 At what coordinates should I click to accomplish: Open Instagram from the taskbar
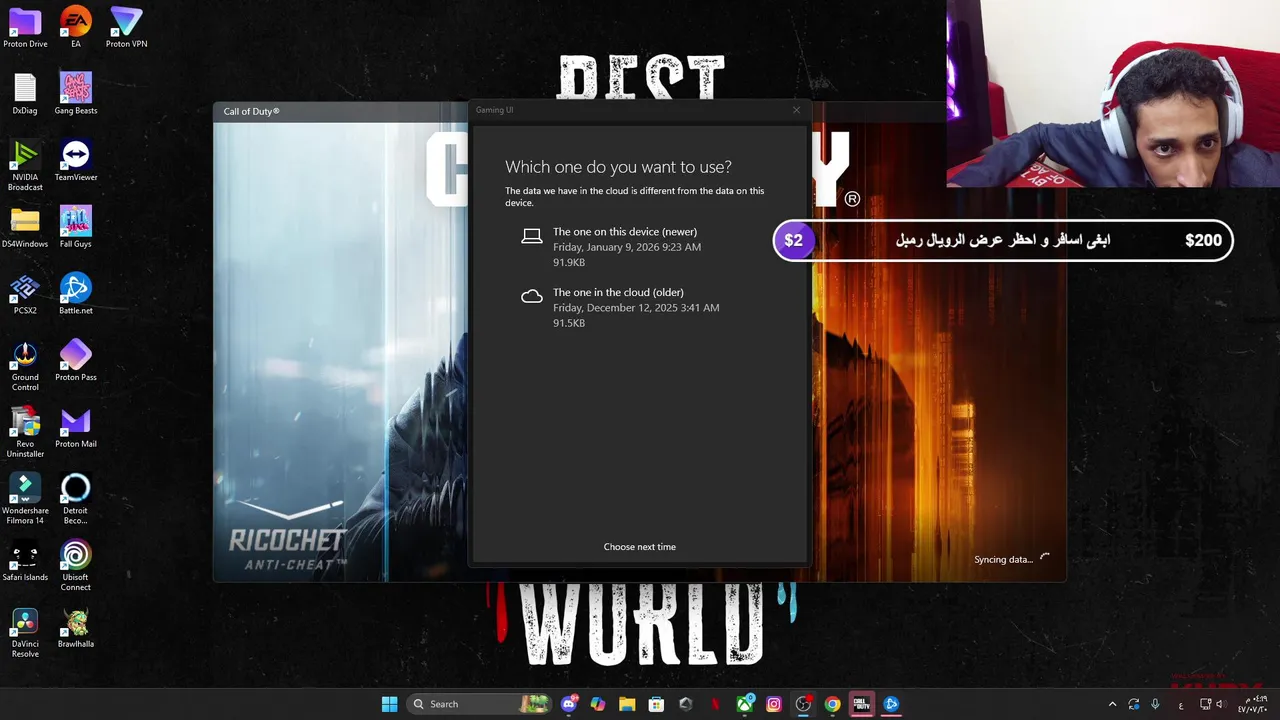click(774, 704)
